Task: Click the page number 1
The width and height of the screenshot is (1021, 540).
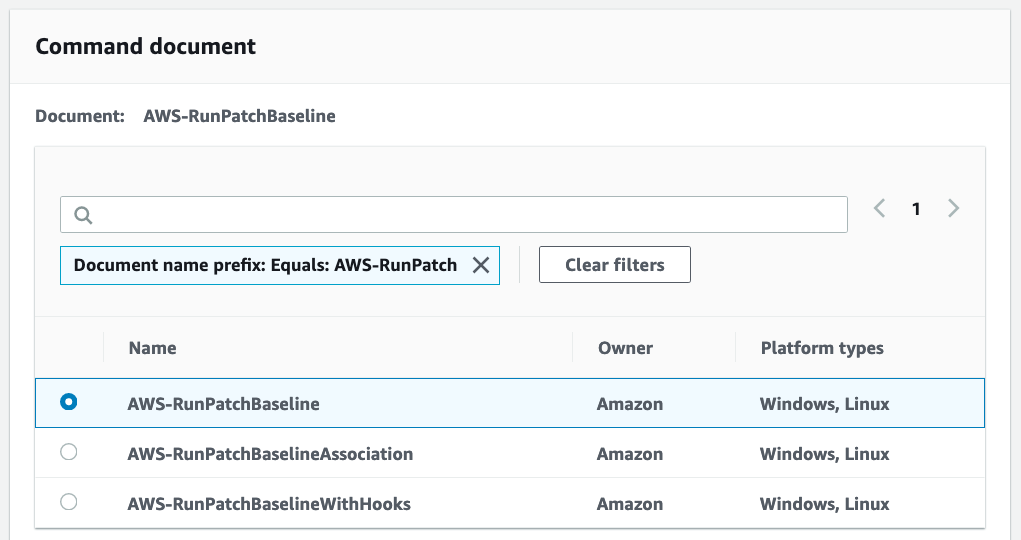Action: click(916, 209)
